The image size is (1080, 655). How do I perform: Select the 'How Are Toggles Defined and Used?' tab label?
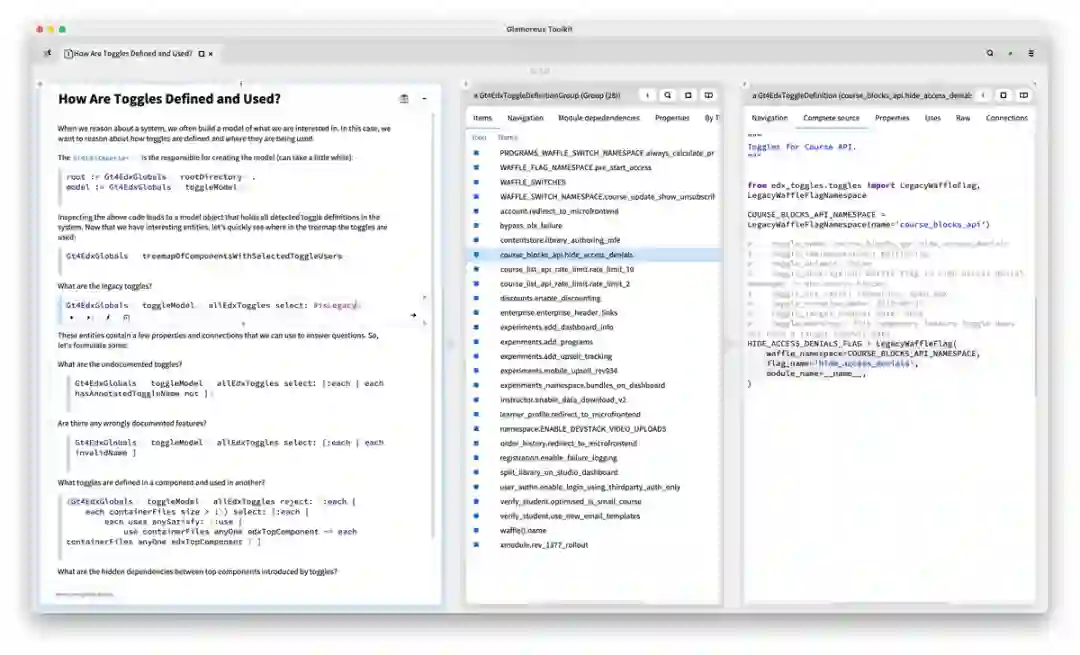click(x=133, y=53)
